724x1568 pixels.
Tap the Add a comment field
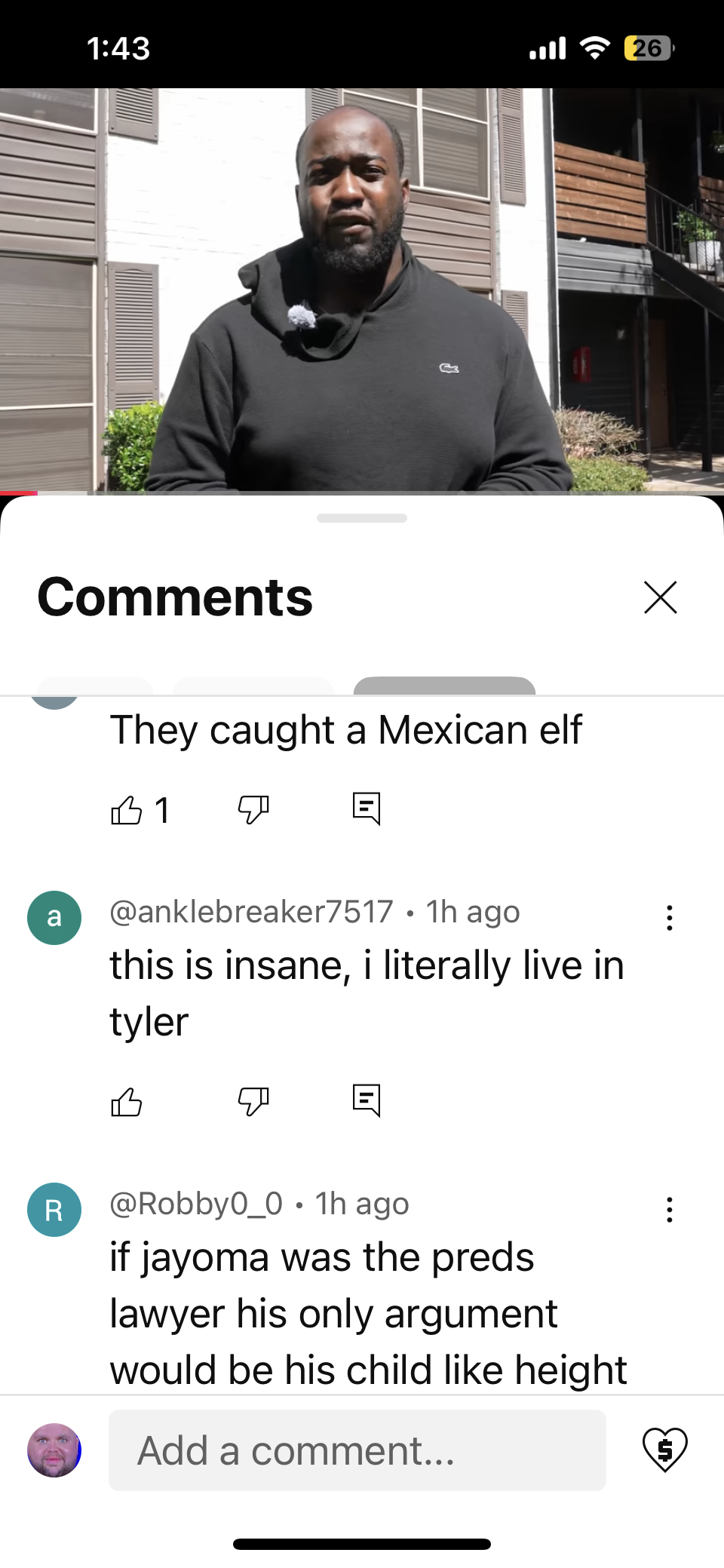tap(357, 1450)
